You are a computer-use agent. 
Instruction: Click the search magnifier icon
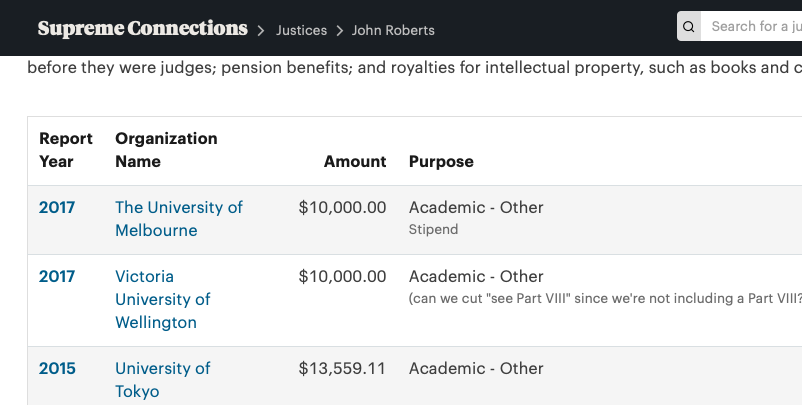tap(689, 27)
